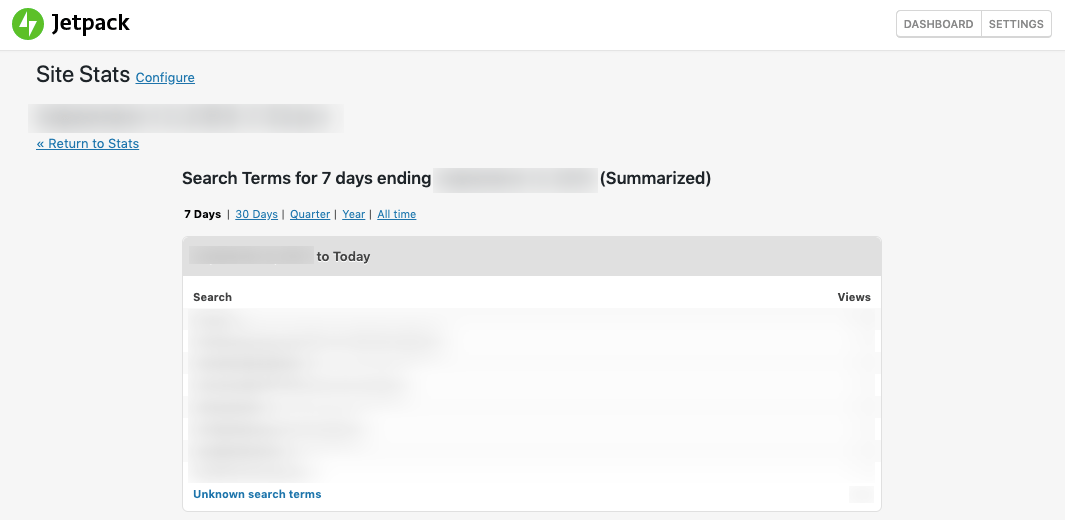Screen dimensions: 1065x520
Task: Click the Search Terms heading text
Action: coord(306,179)
